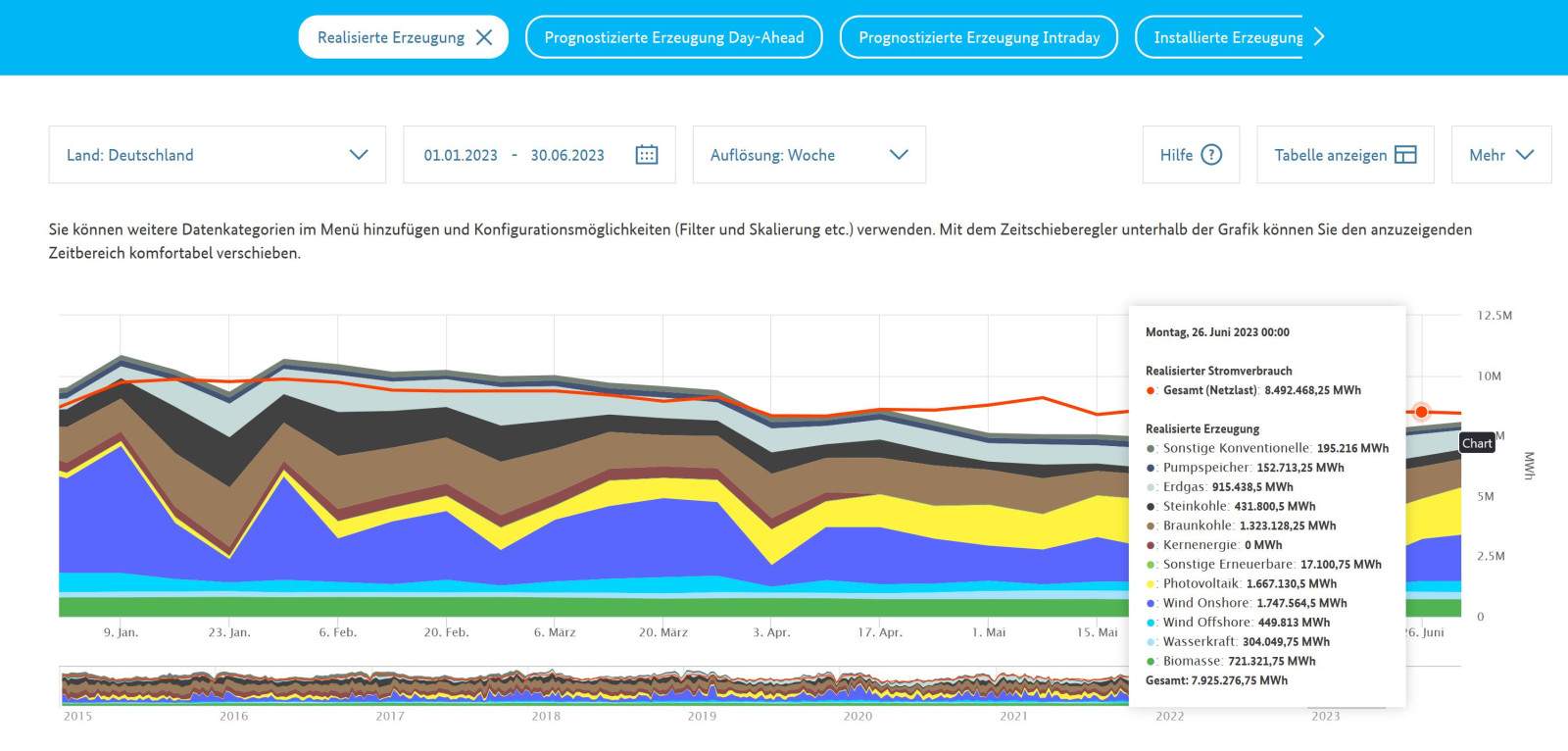
Task: Click the Chart label tooltip badge
Action: 1477,443
